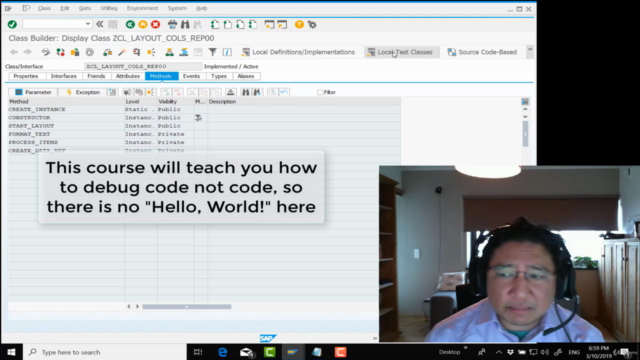Select the FORMAT_TEXT method
This screenshot has height=360, width=640.
click(29, 134)
